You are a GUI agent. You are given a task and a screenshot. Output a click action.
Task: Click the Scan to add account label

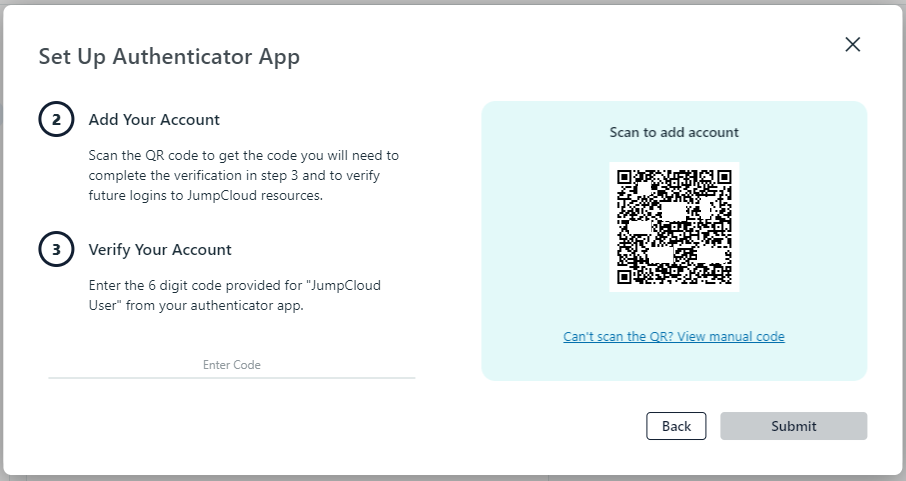point(674,132)
